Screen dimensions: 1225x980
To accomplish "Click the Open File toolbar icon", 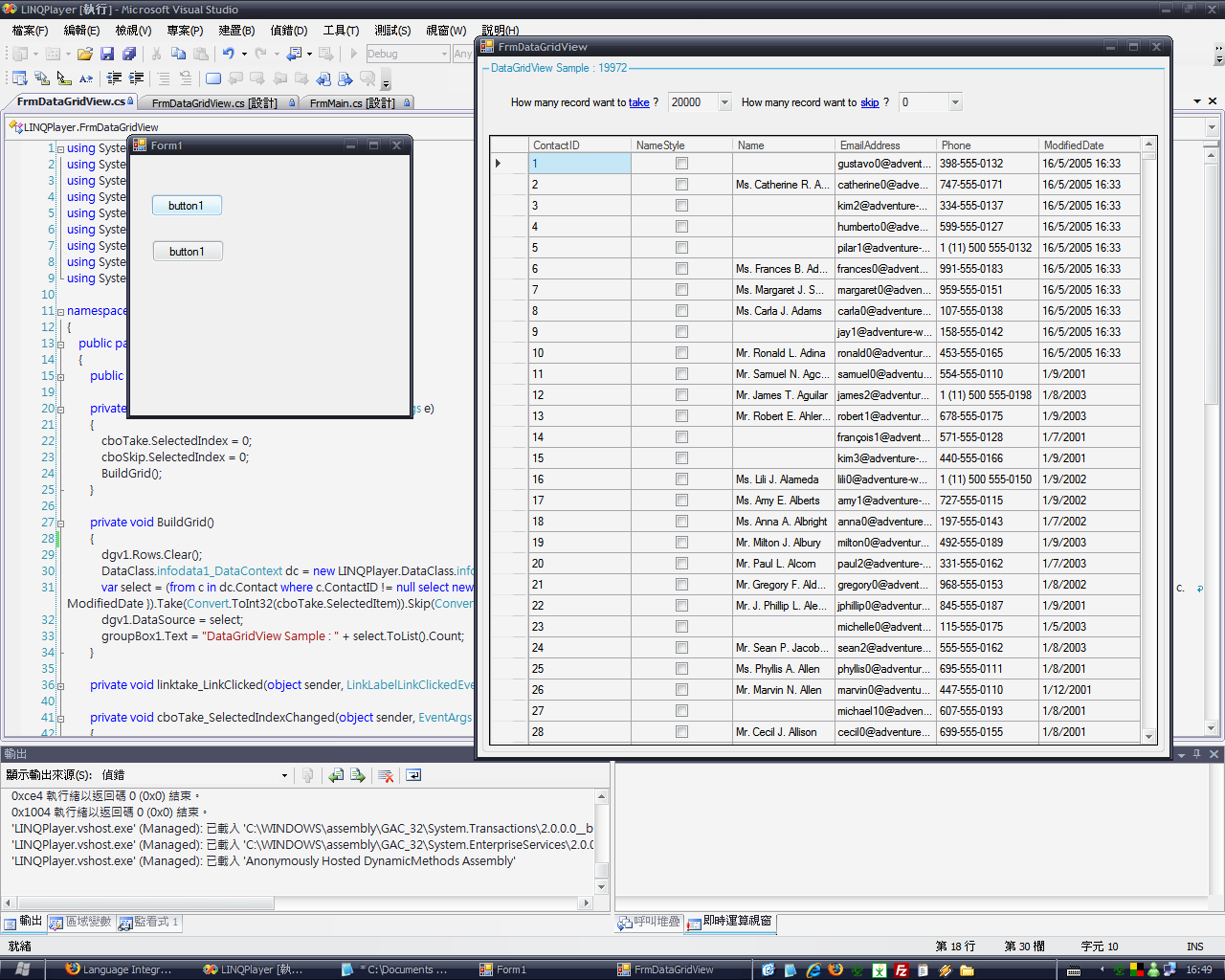I will [x=85, y=54].
